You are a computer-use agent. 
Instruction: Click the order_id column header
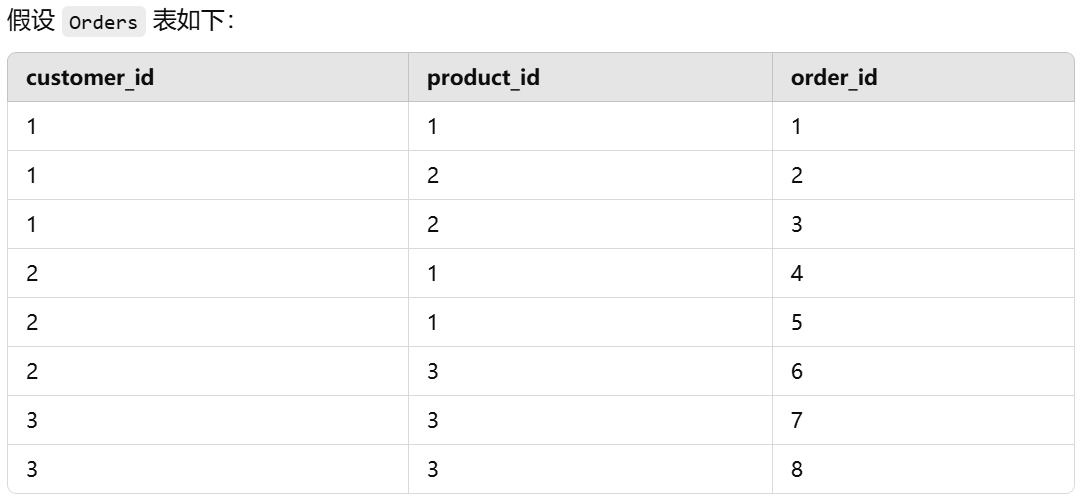click(x=833, y=77)
